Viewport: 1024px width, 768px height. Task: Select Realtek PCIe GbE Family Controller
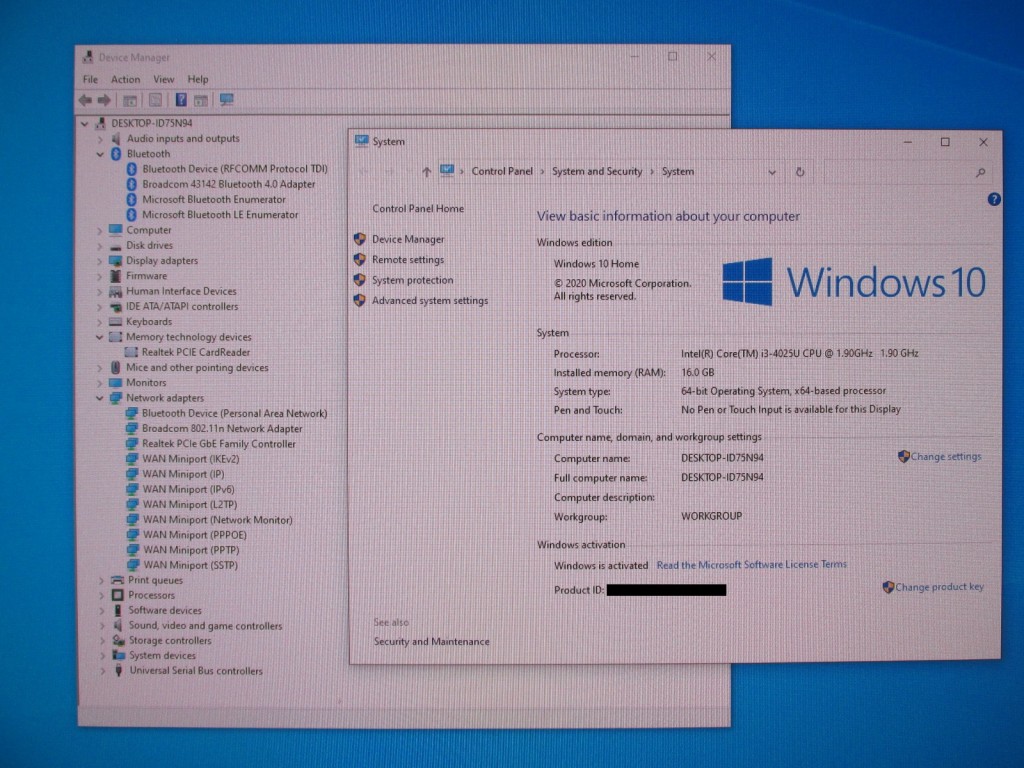point(219,443)
